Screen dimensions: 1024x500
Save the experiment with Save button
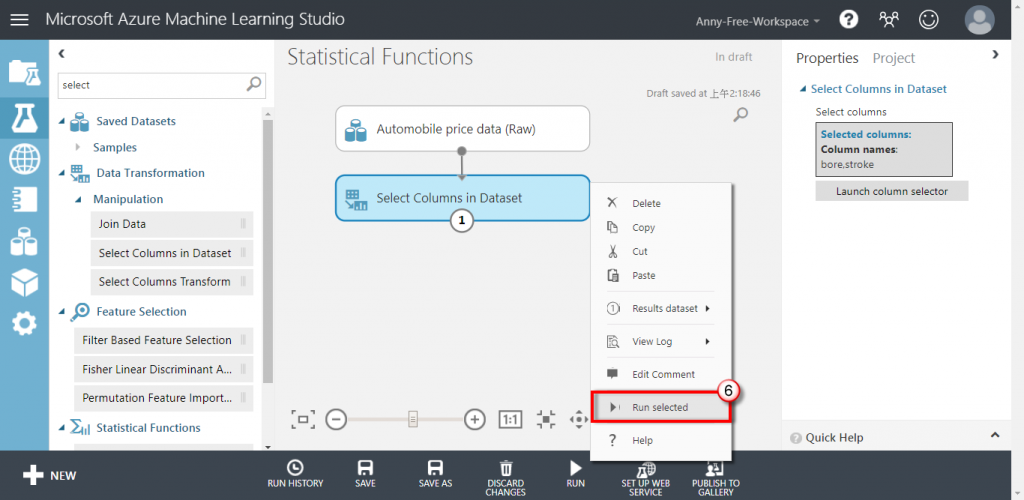[x=365, y=475]
